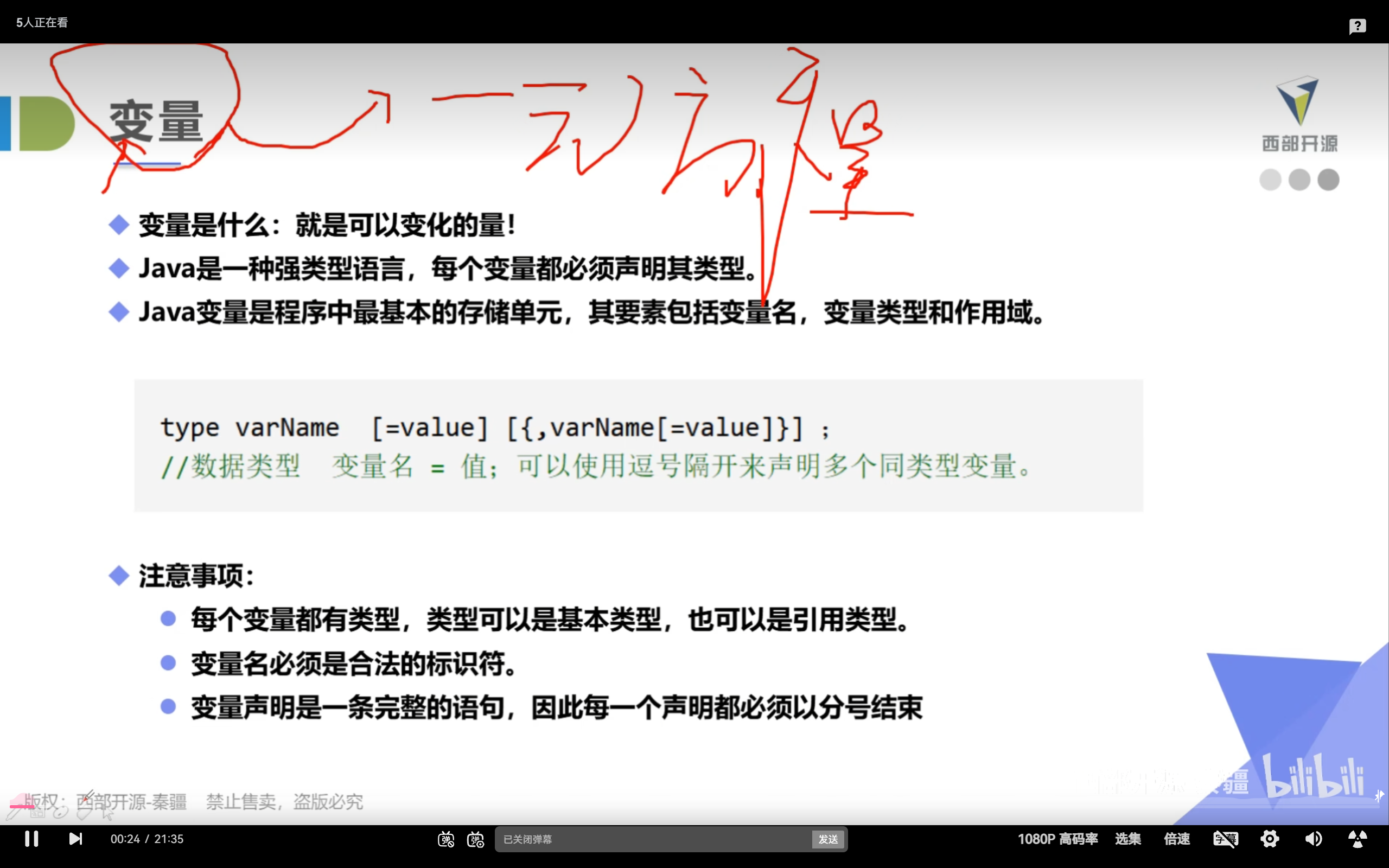Skip to the next video
This screenshot has height=868, width=1389.
tap(75, 839)
